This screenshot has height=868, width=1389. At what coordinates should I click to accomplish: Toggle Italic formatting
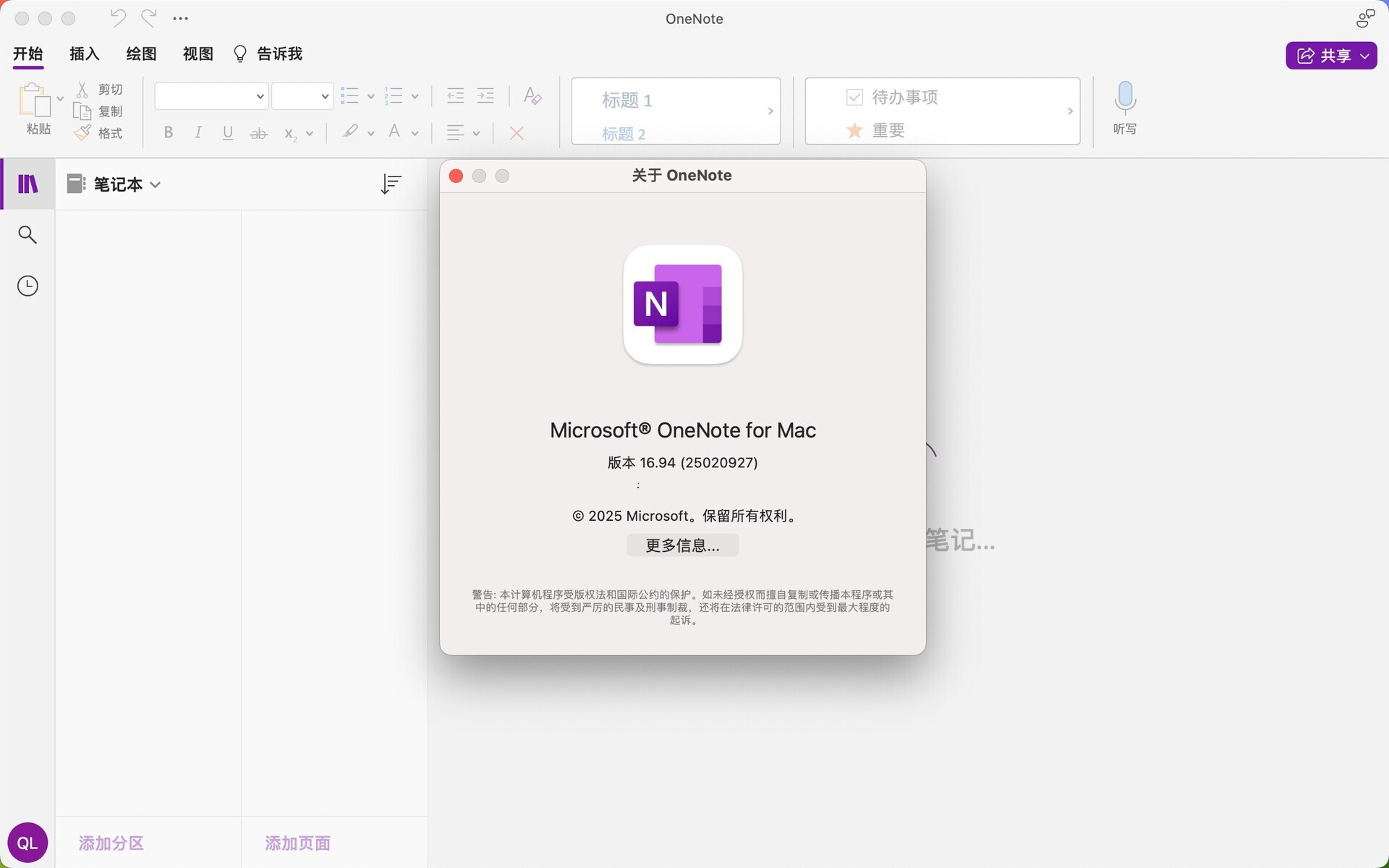[197, 132]
